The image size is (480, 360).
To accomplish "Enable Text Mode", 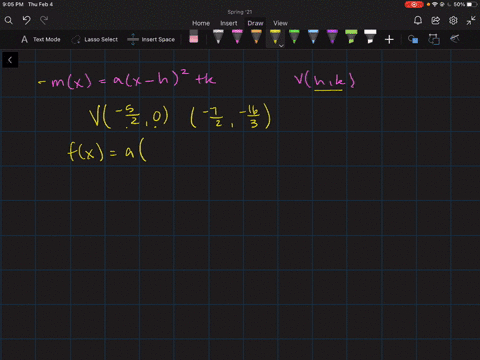I will [x=41, y=39].
